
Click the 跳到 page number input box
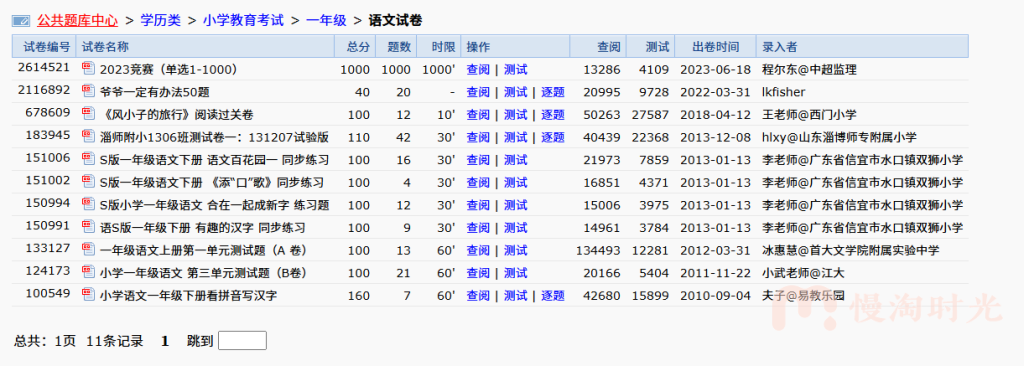(x=242, y=341)
